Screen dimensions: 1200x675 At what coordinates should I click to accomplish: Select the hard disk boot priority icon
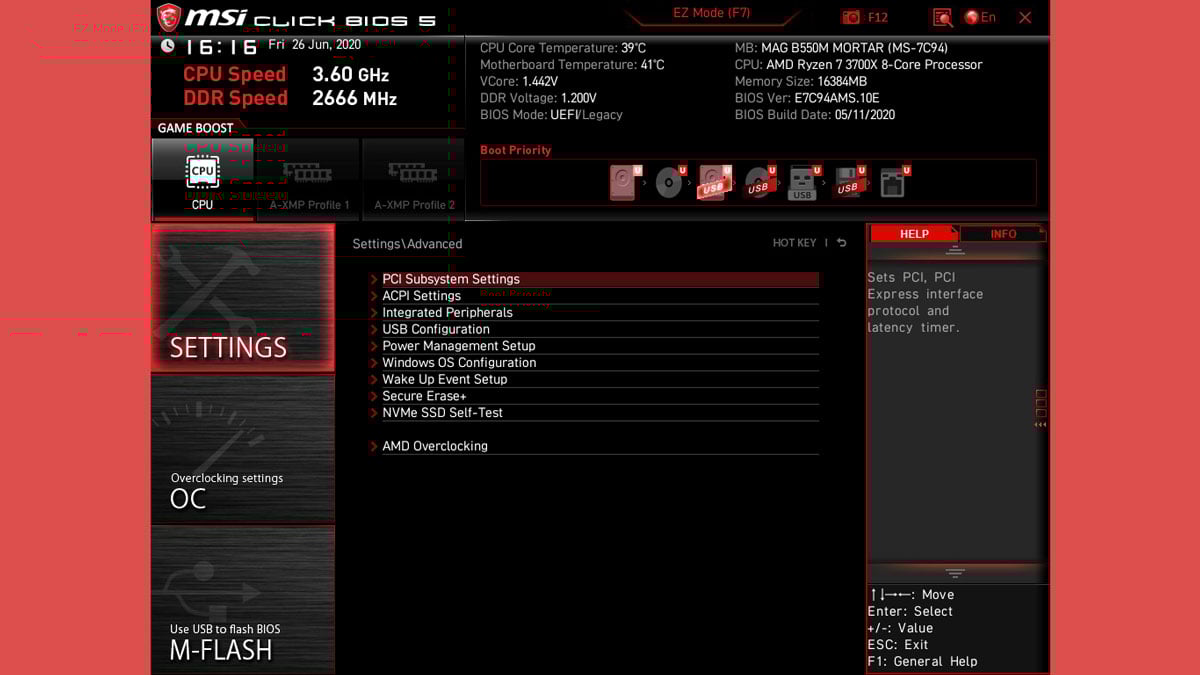625,183
